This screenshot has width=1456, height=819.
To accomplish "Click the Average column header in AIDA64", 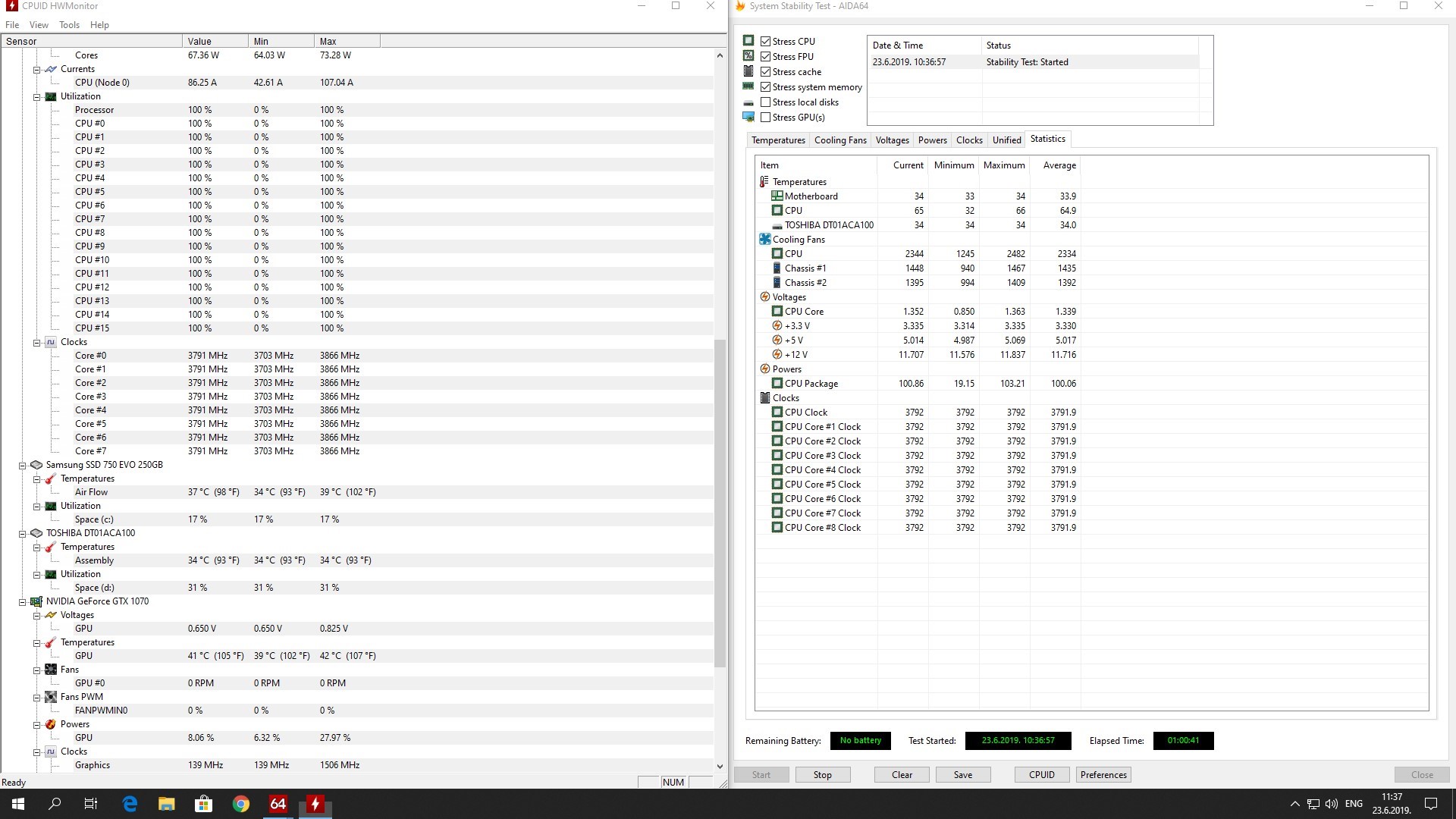I will tap(1056, 165).
